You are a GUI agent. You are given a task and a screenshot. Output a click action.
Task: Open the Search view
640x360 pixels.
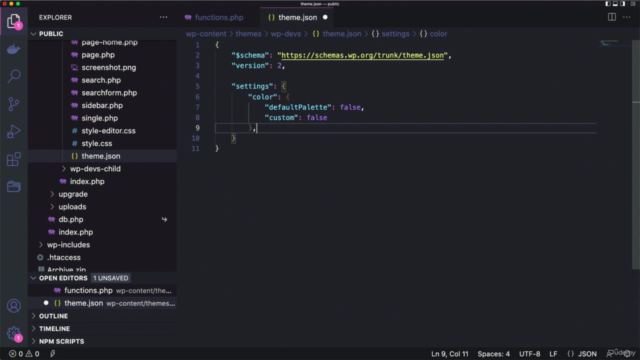[13, 76]
